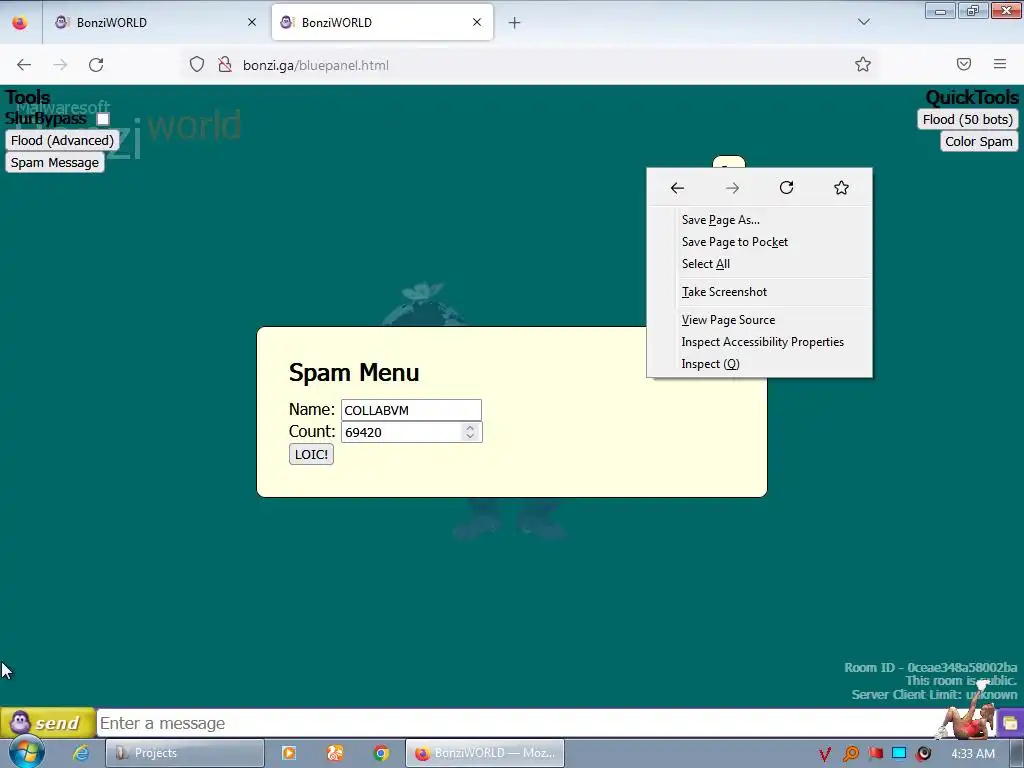The width and height of the screenshot is (1024, 768).
Task: Bookmark this page with the toolbar star
Action: pyautogui.click(x=863, y=65)
